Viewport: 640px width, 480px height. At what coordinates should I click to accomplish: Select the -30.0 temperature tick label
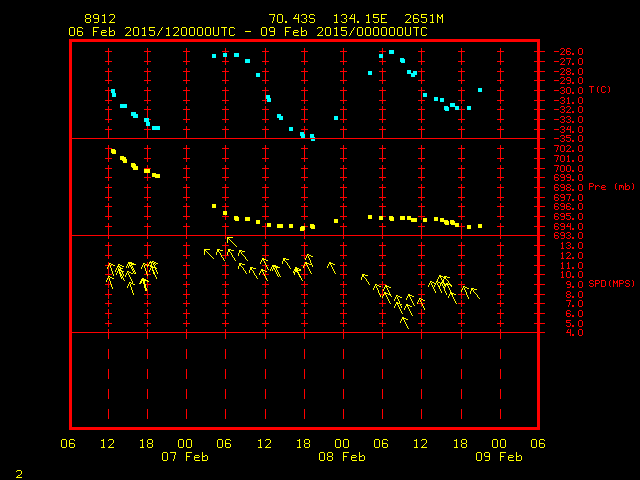[569, 91]
